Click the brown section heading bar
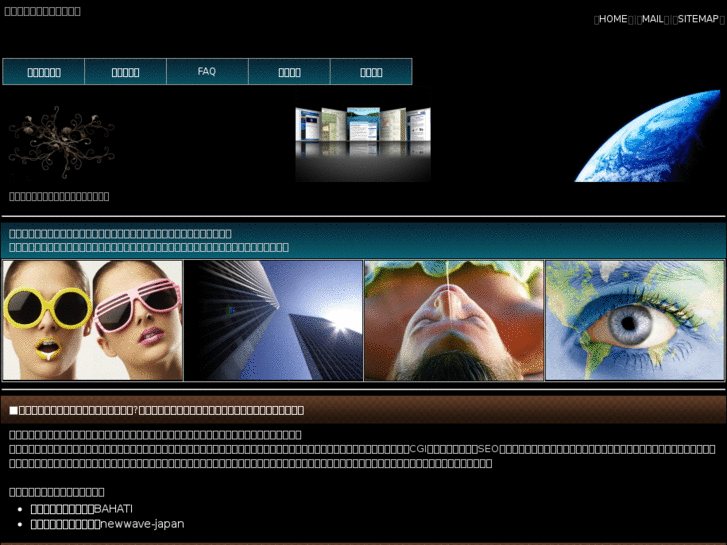 tap(363, 410)
